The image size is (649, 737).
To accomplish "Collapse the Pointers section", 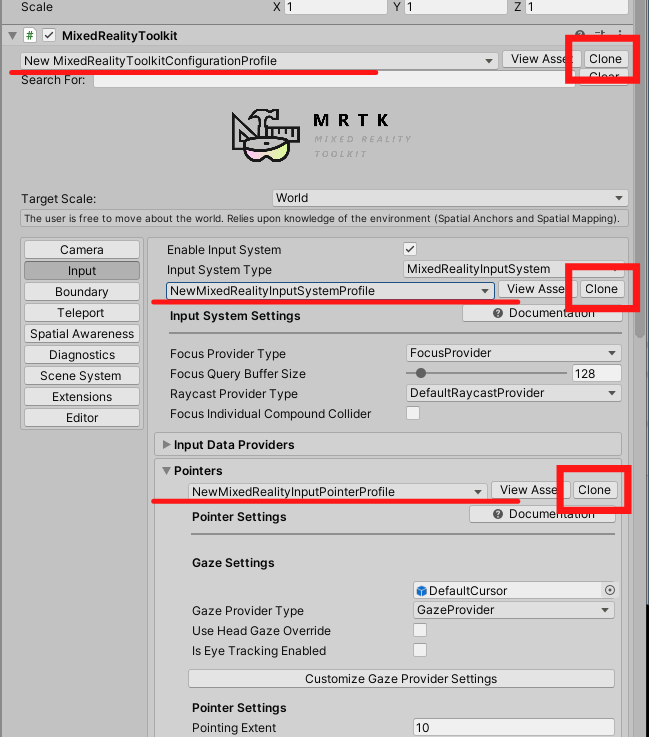I will click(166, 470).
